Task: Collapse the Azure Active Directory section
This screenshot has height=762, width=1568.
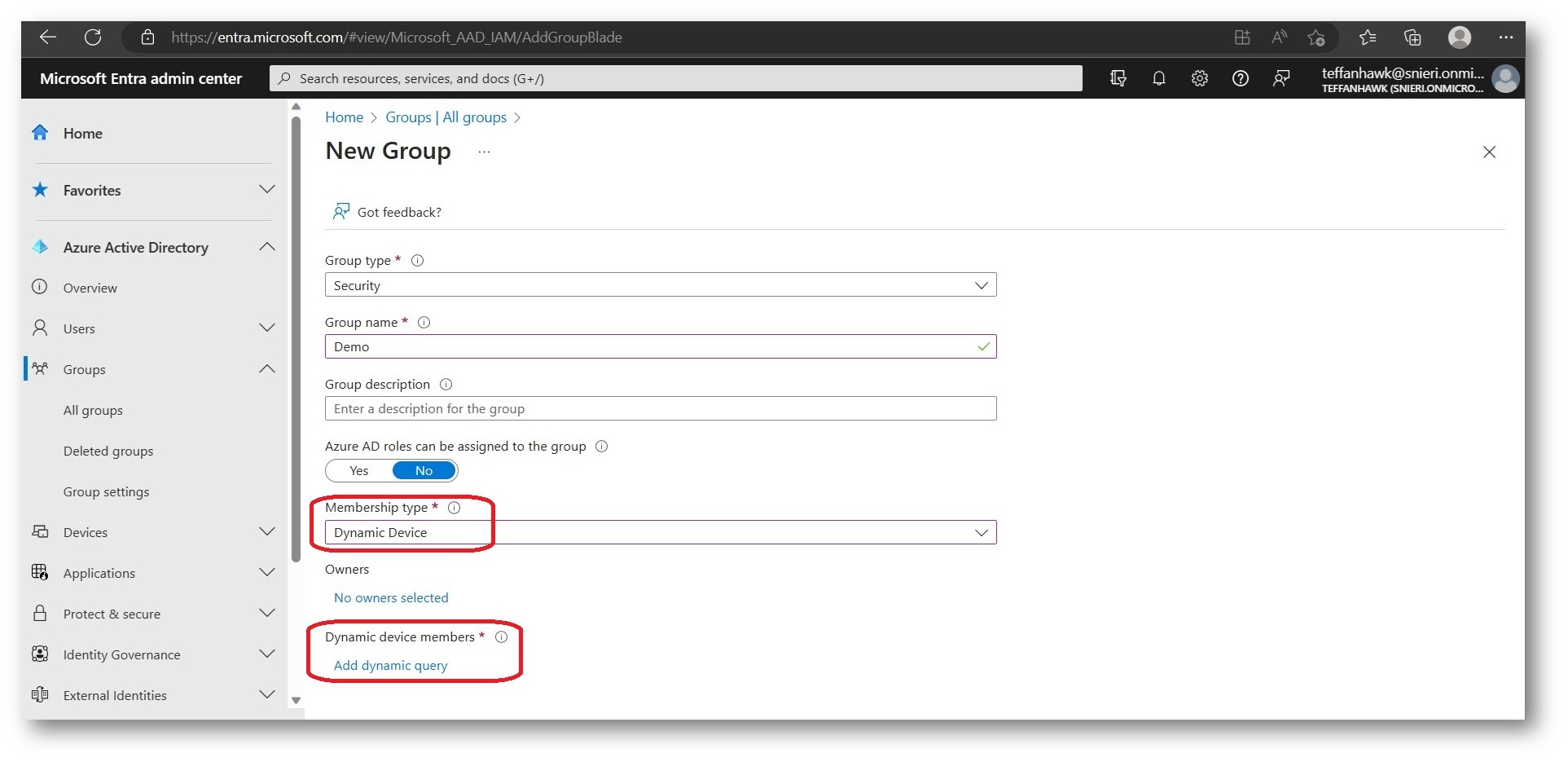Action: tap(266, 247)
